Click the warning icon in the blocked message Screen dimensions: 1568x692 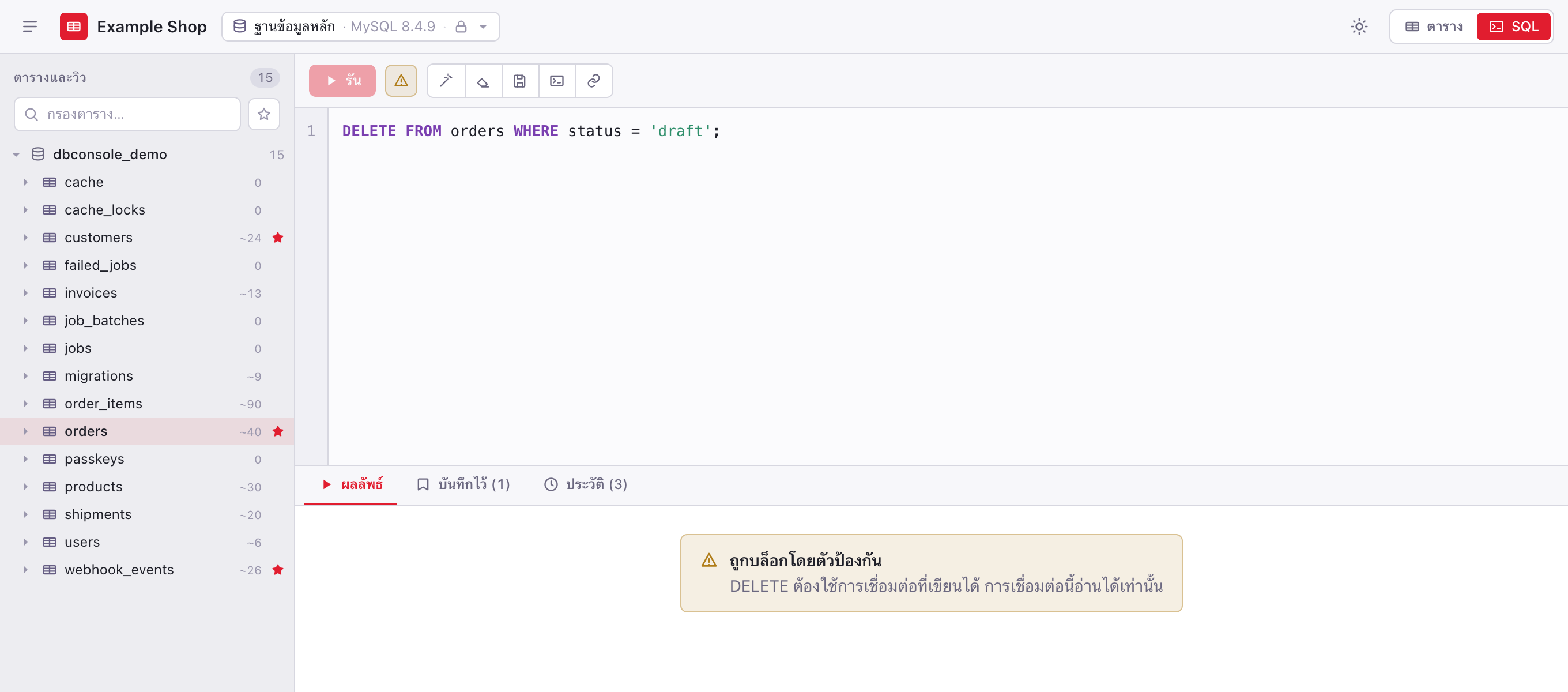pos(708,560)
